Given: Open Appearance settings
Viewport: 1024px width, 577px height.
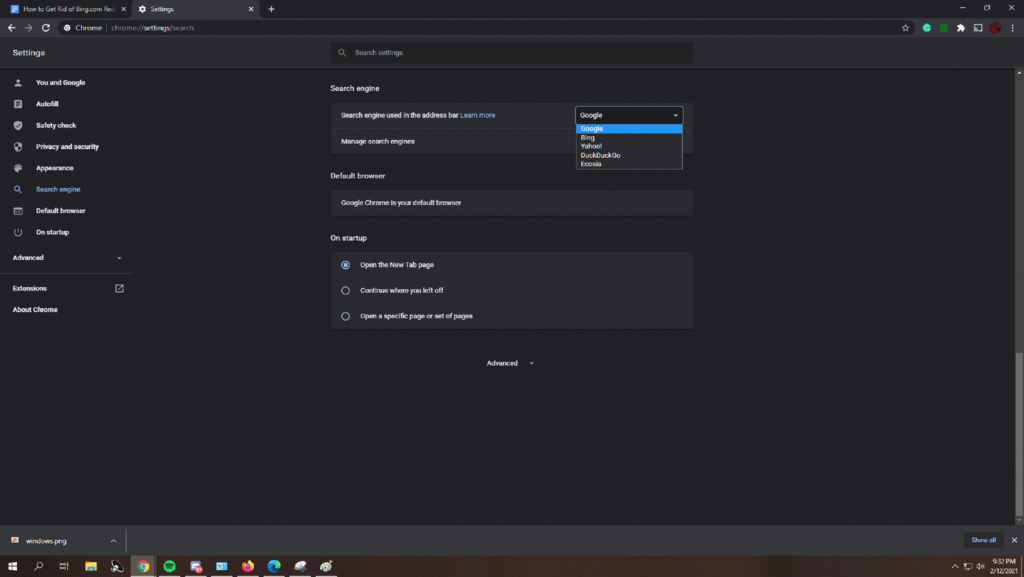Looking at the screenshot, I should pos(54,168).
